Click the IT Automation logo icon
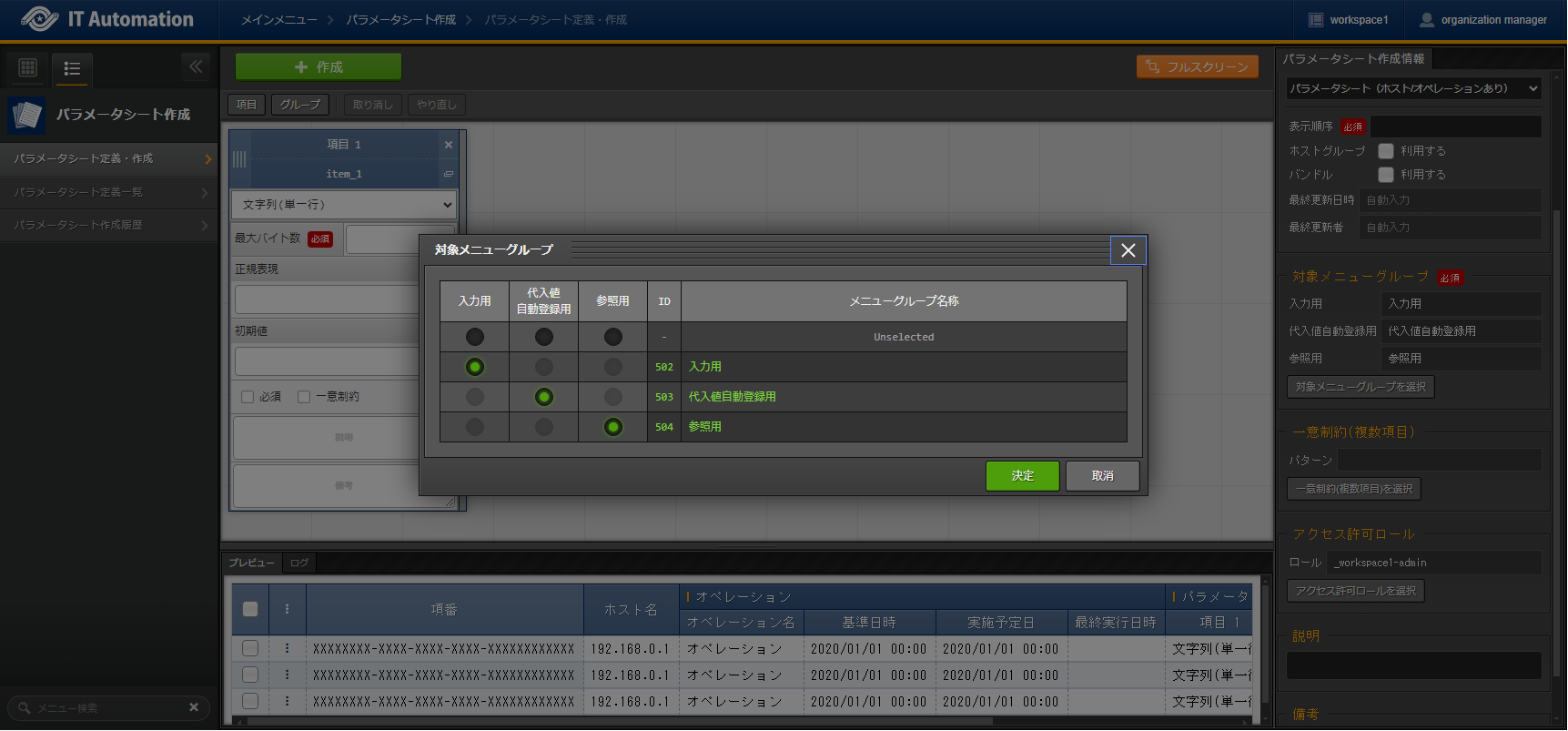1568x731 pixels. (39, 19)
